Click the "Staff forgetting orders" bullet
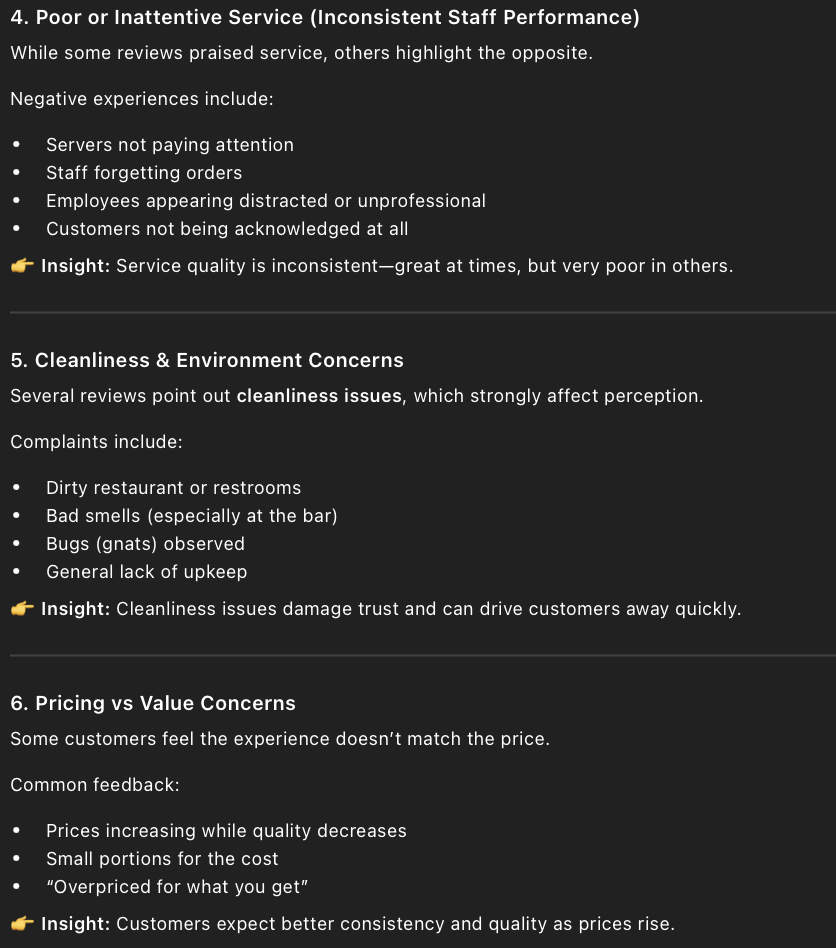836x948 pixels. (144, 173)
